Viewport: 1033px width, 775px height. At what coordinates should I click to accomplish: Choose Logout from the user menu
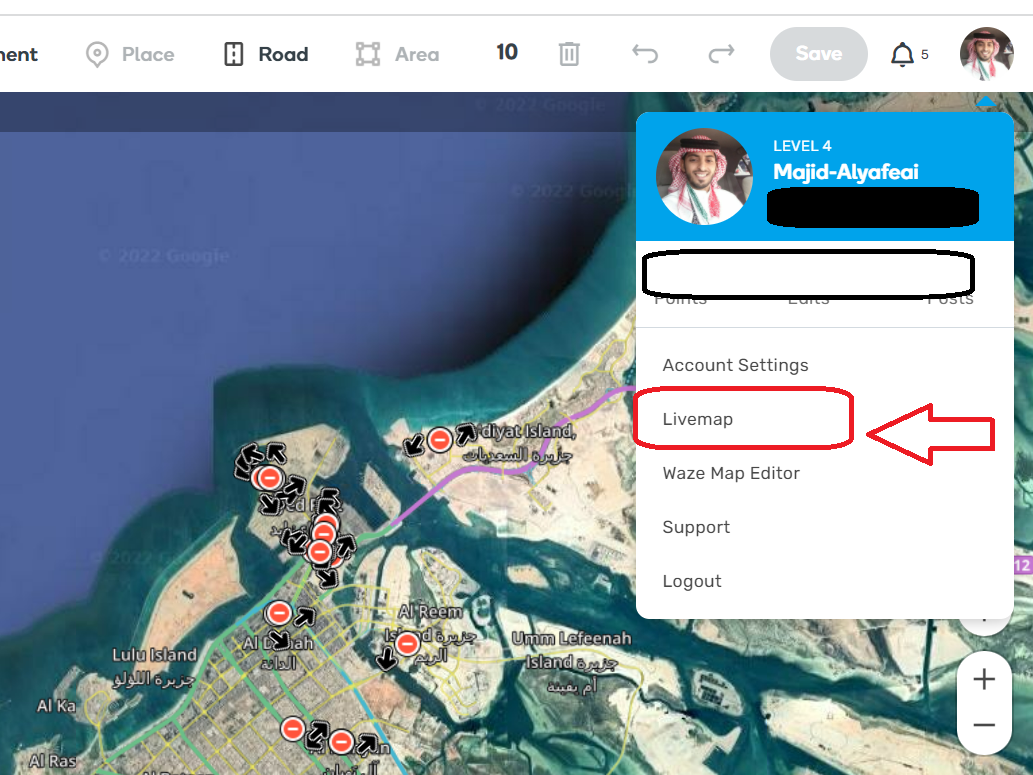(x=692, y=581)
